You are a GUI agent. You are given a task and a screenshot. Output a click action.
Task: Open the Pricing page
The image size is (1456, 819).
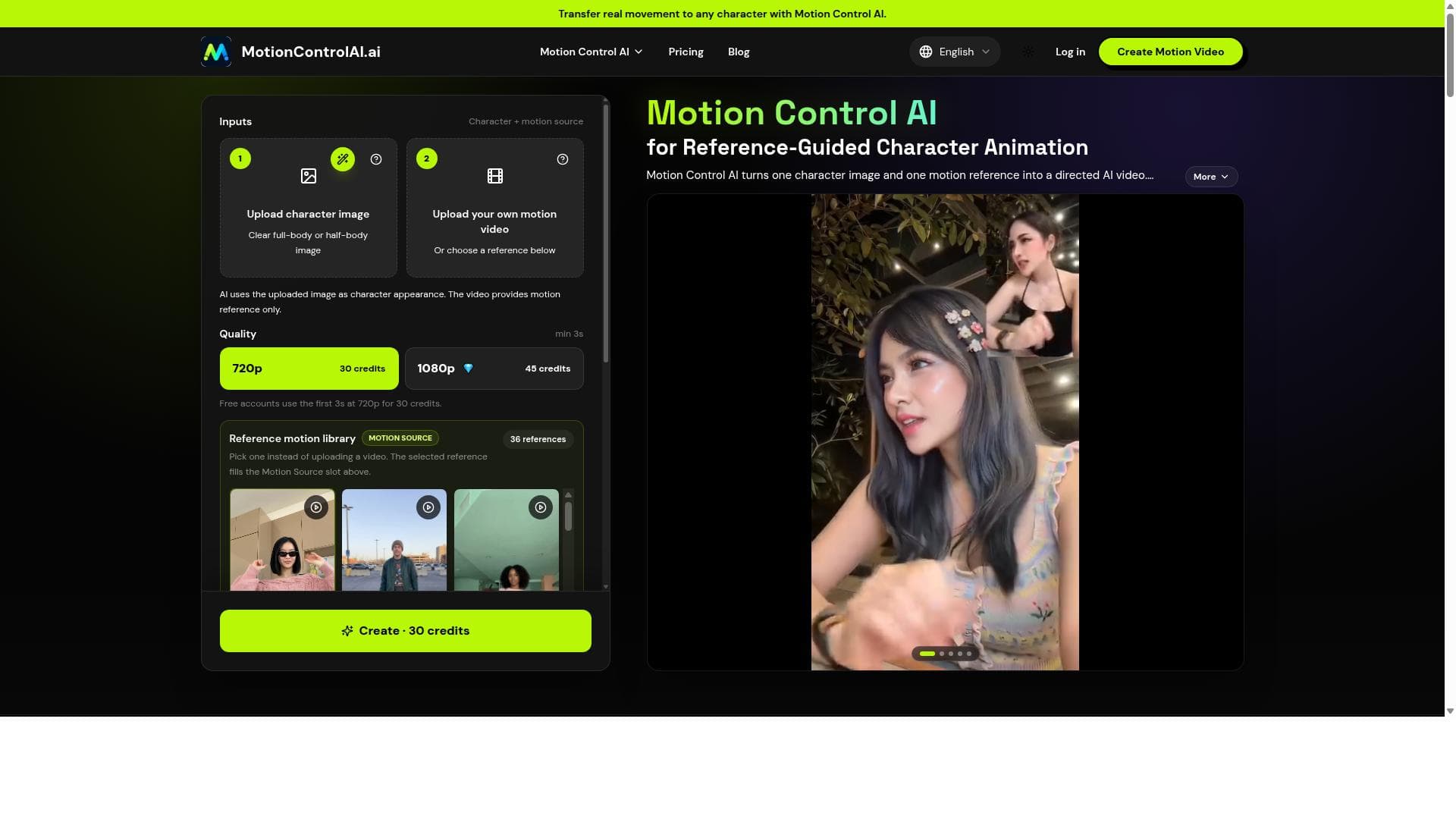tap(686, 52)
